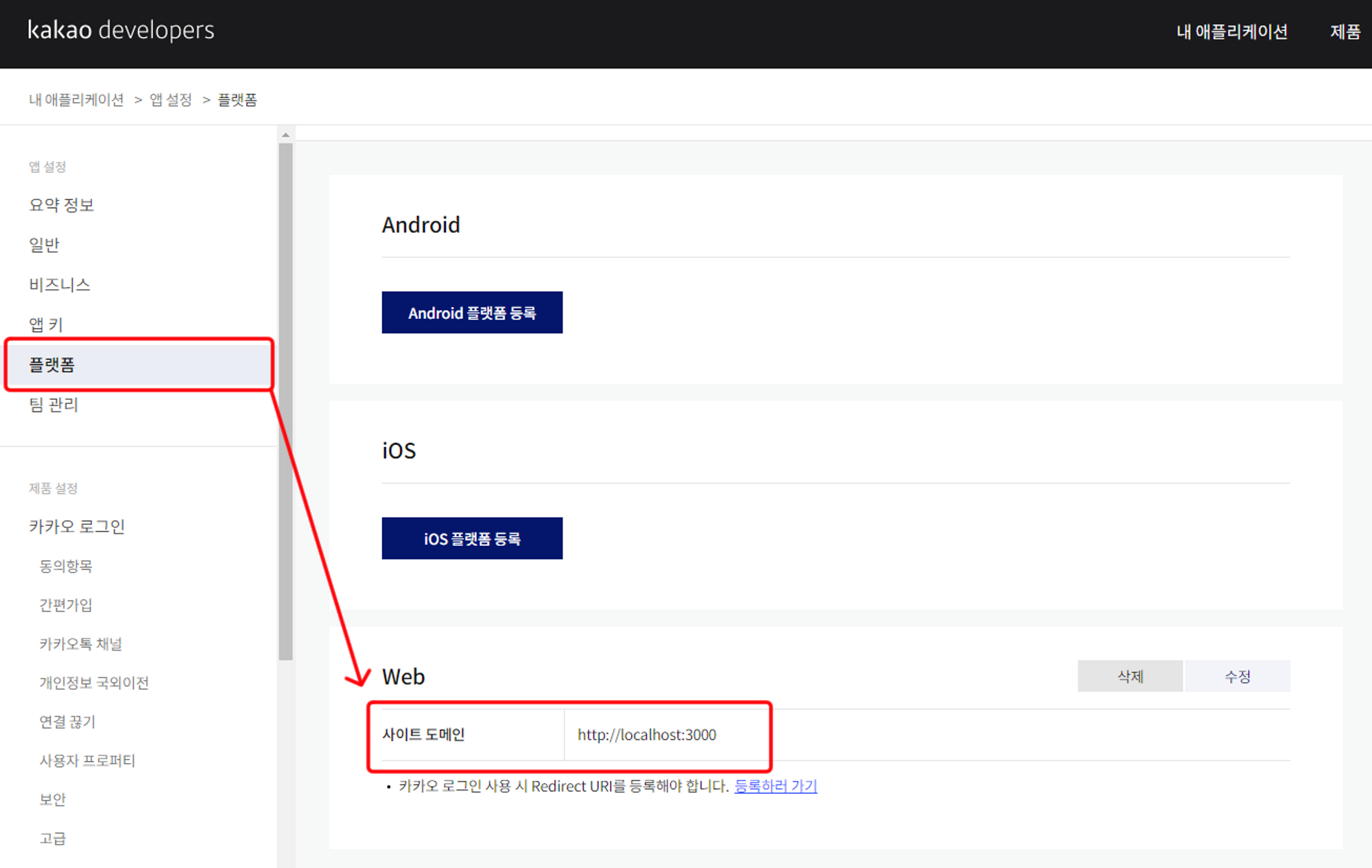The width and height of the screenshot is (1372, 868).
Task: Open the 제품 top menu
Action: [1345, 32]
